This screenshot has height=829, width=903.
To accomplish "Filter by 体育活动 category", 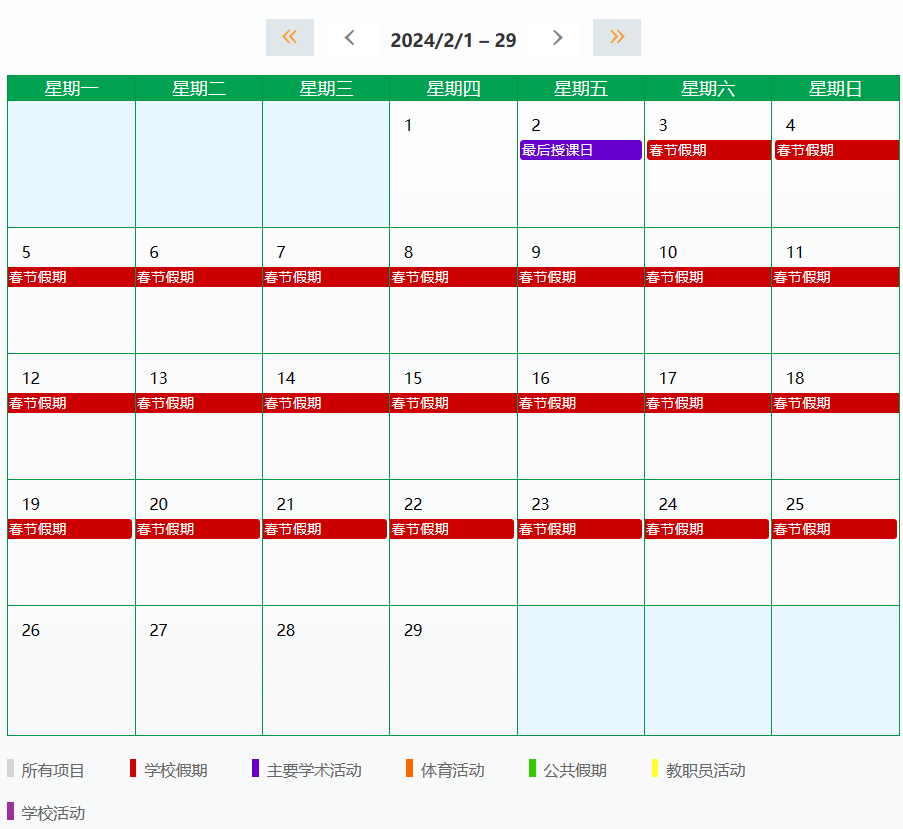I will (x=451, y=770).
